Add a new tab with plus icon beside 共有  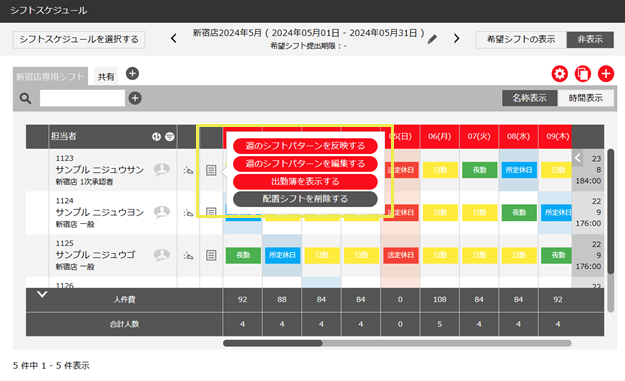click(132, 74)
